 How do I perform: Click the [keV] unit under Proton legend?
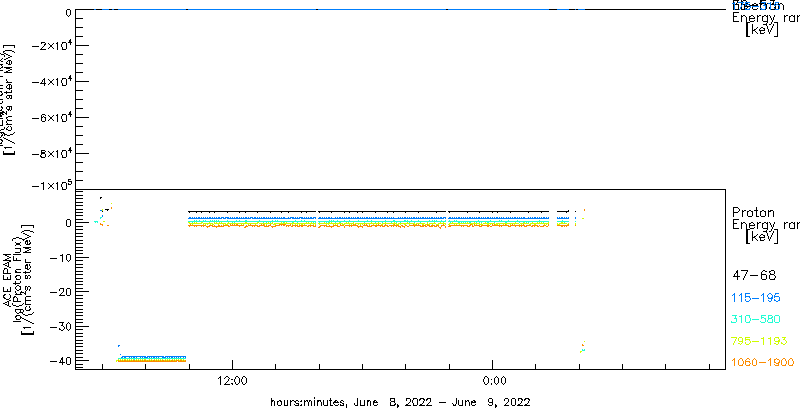click(762, 237)
